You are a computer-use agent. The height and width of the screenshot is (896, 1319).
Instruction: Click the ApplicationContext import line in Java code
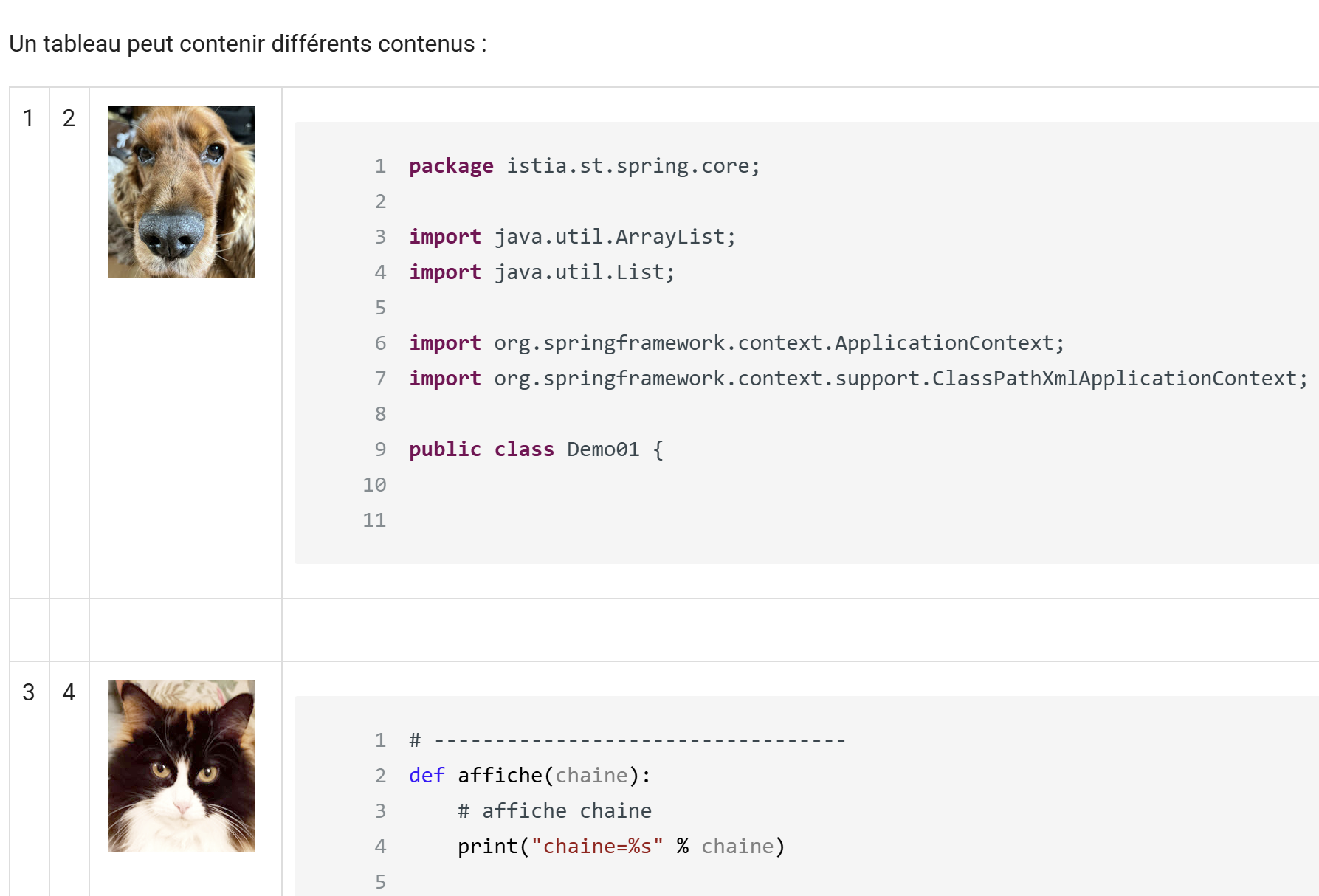pos(736,343)
